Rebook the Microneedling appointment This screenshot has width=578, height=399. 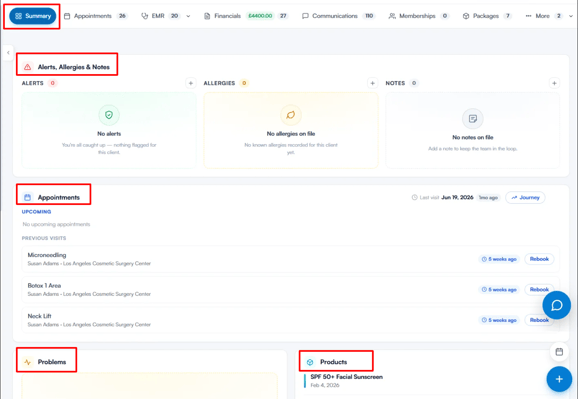[539, 259]
